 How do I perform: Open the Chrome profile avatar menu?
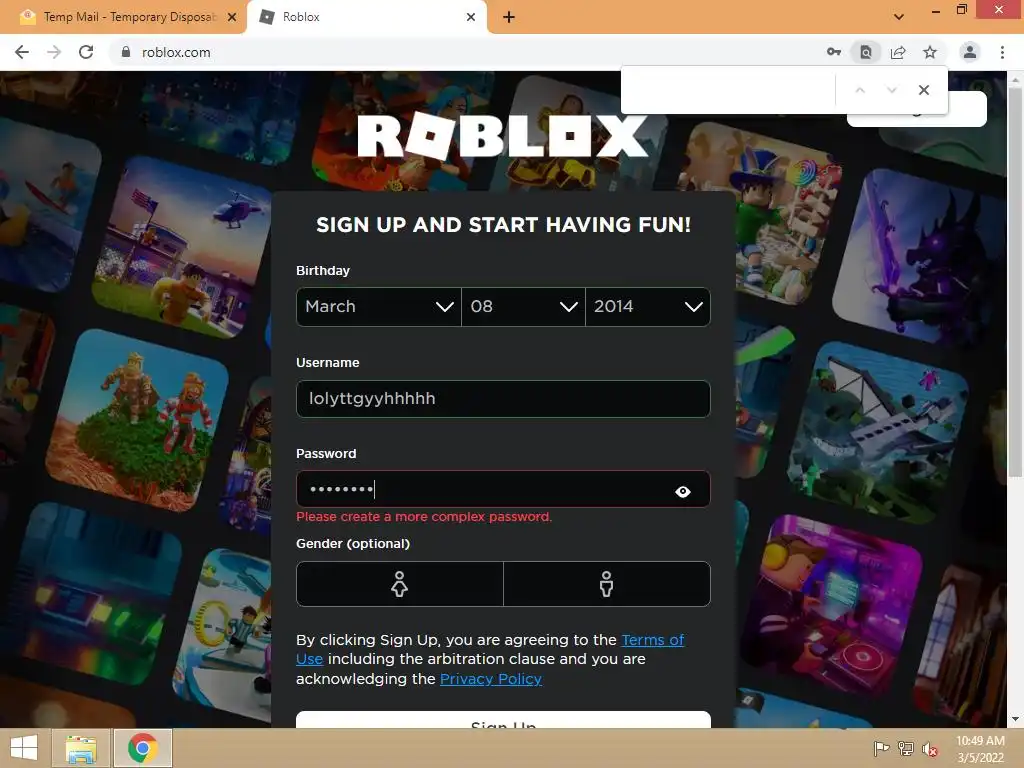click(x=970, y=52)
